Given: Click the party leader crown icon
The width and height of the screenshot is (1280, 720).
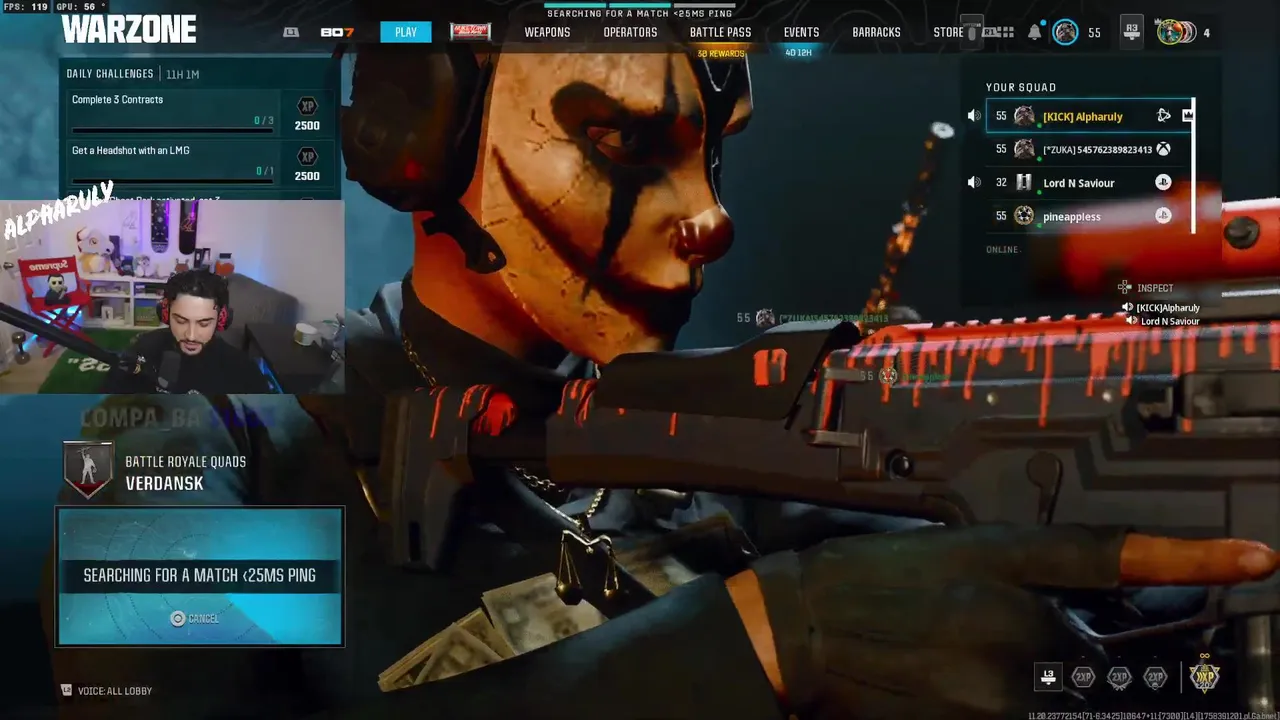Looking at the screenshot, I should coord(1187,116).
